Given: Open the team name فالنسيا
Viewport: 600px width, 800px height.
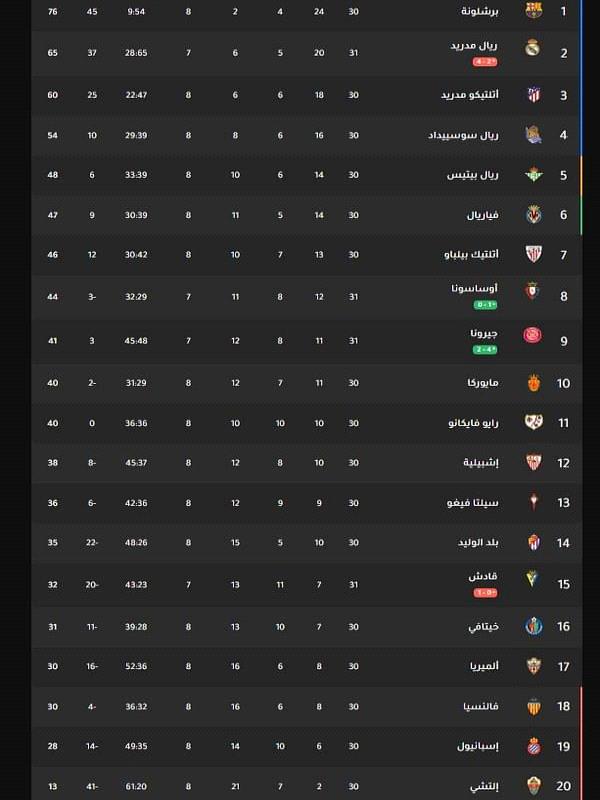Looking at the screenshot, I should click(x=481, y=707).
